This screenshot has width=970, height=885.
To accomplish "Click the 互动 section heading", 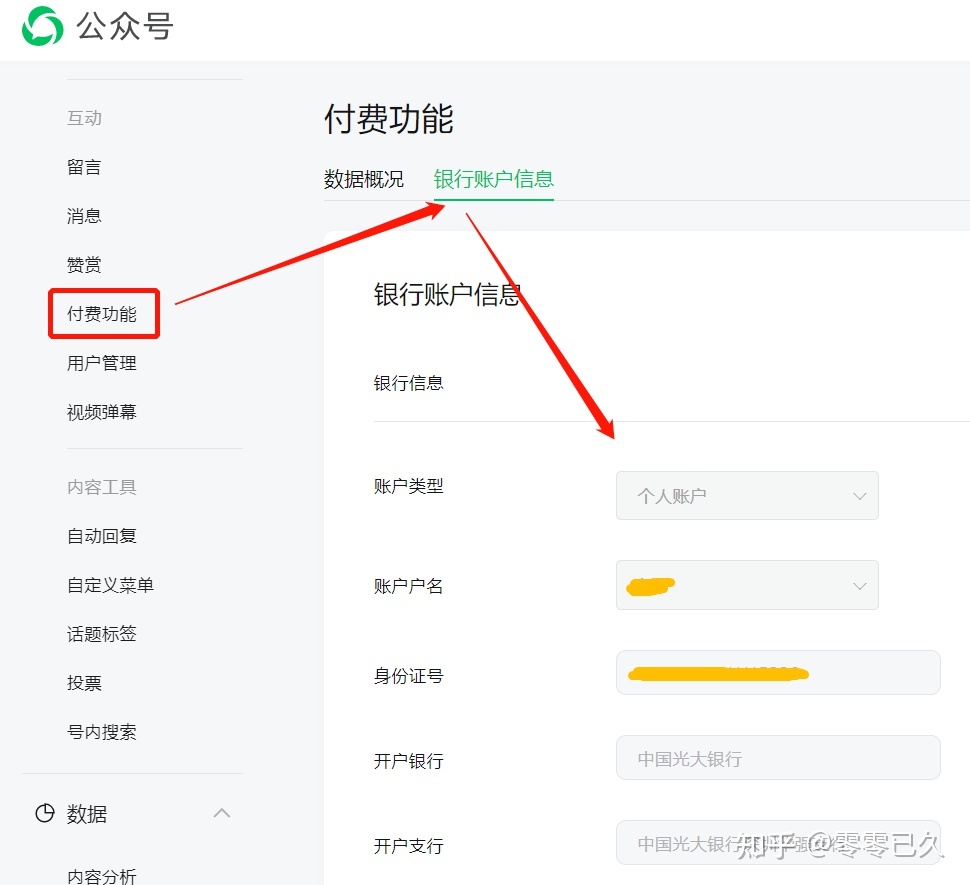I will coord(84,118).
